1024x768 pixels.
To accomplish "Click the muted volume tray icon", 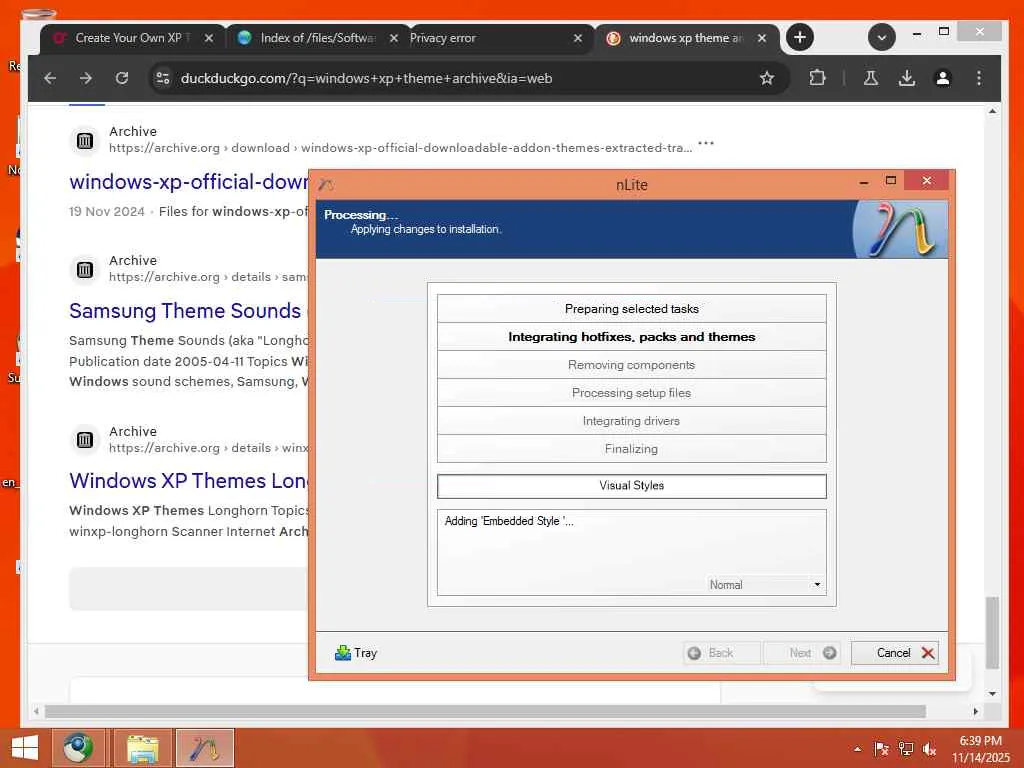I will click(929, 749).
